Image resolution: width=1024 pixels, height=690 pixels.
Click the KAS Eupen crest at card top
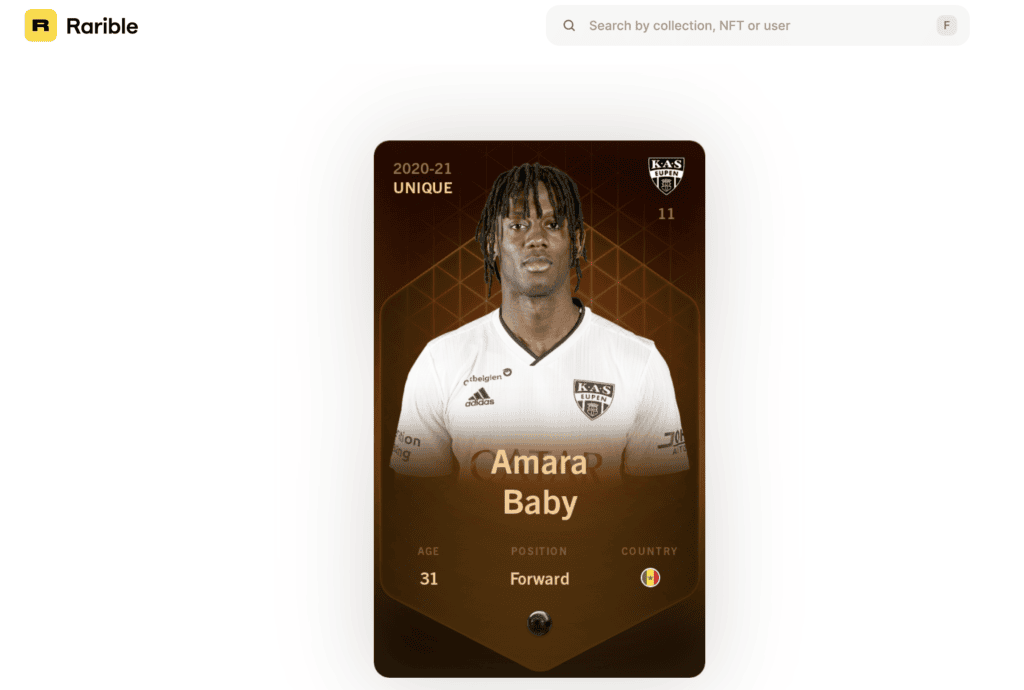(x=666, y=176)
